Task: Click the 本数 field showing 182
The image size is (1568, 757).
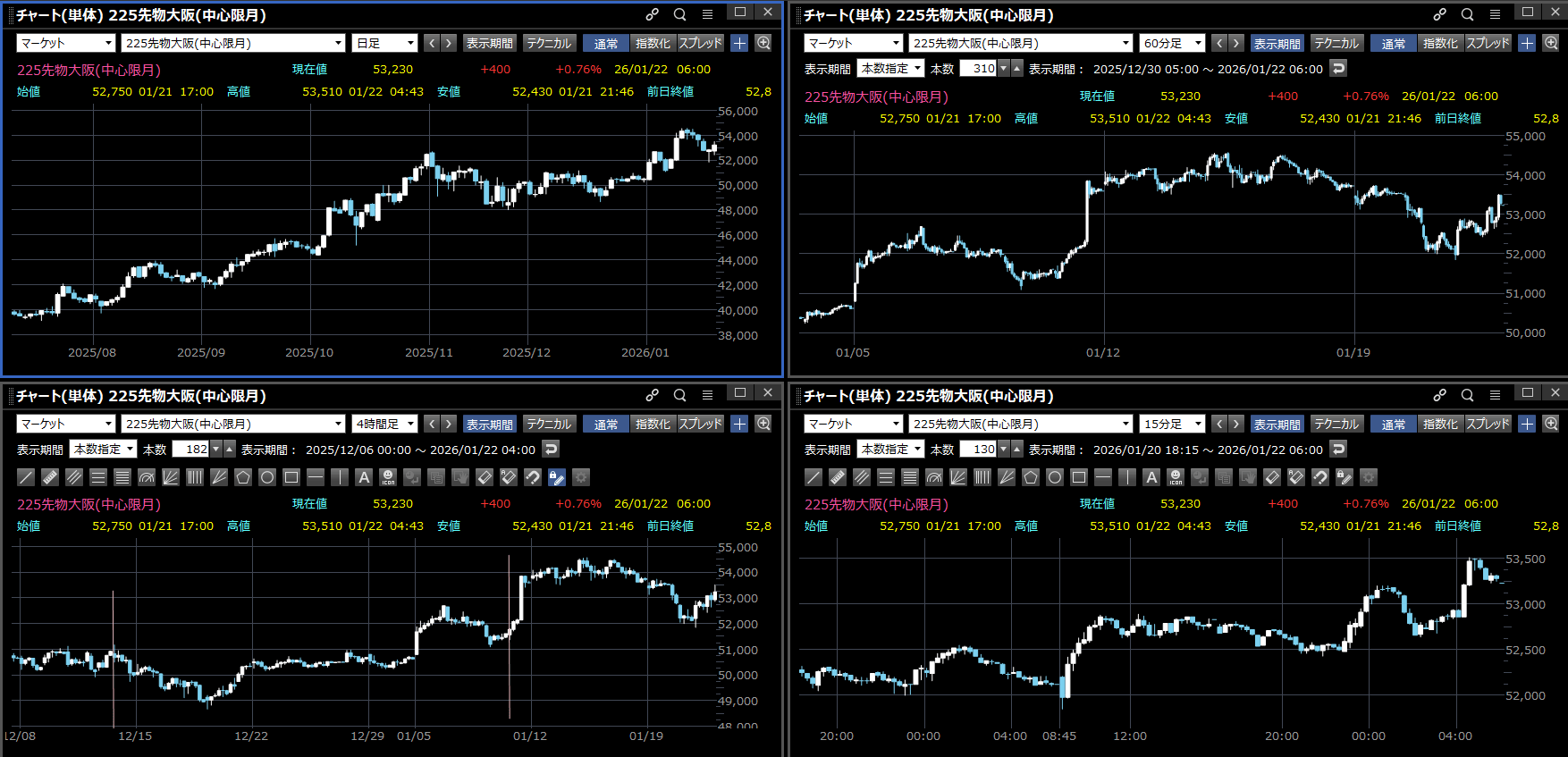Action: click(191, 449)
